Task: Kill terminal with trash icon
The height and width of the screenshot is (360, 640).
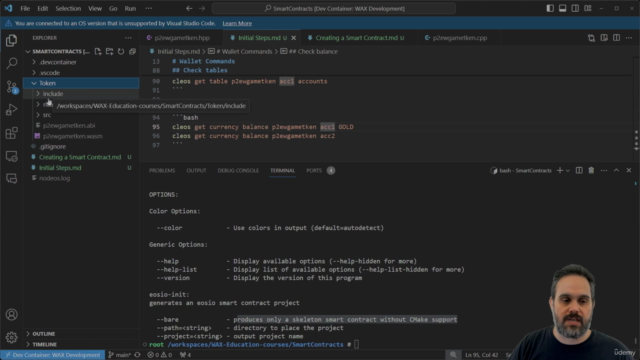Action: 591,170
